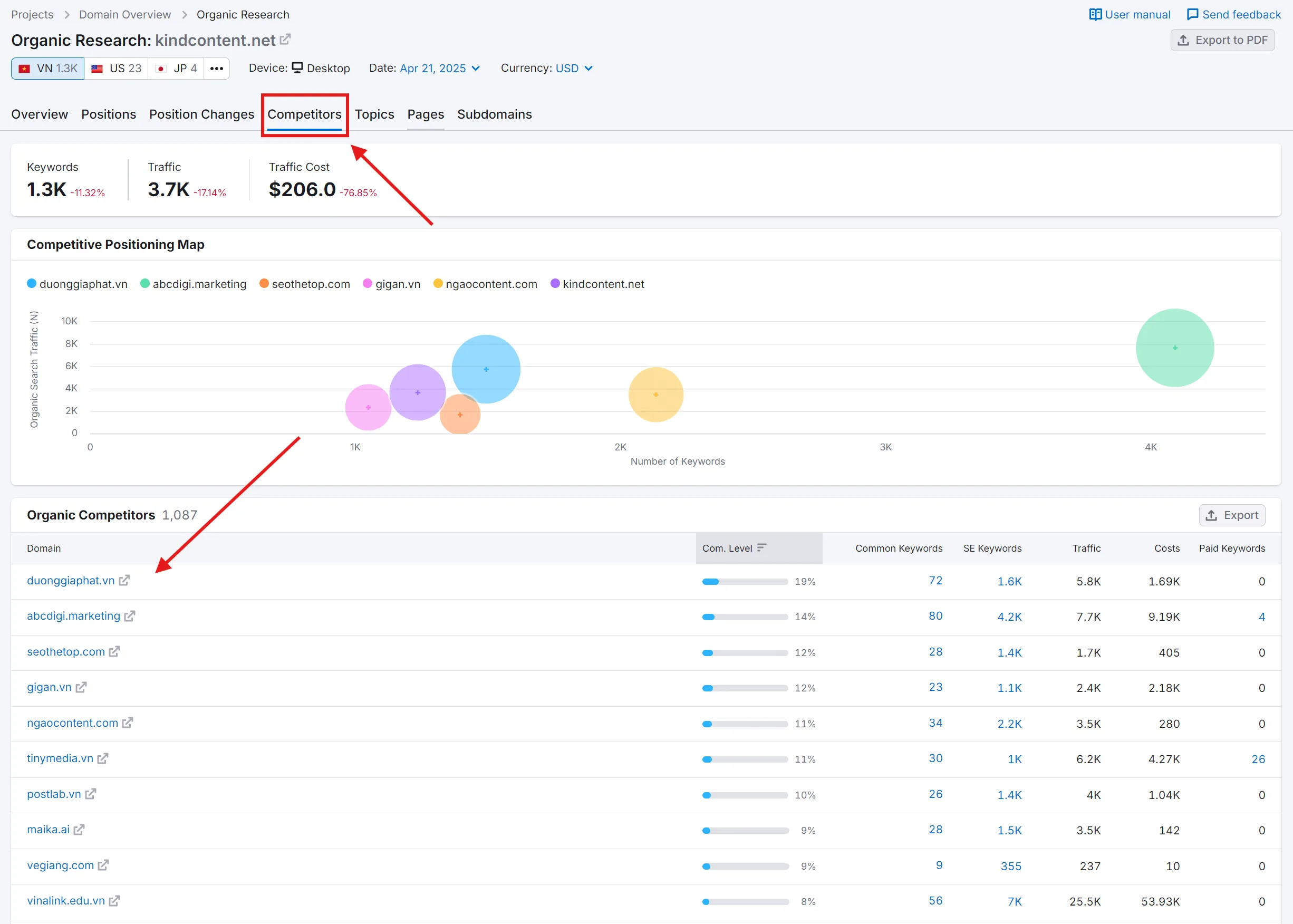Viewport: 1293px width, 924px height.
Task: Open external link icon next to abcdigi.marketing
Action: (x=130, y=615)
